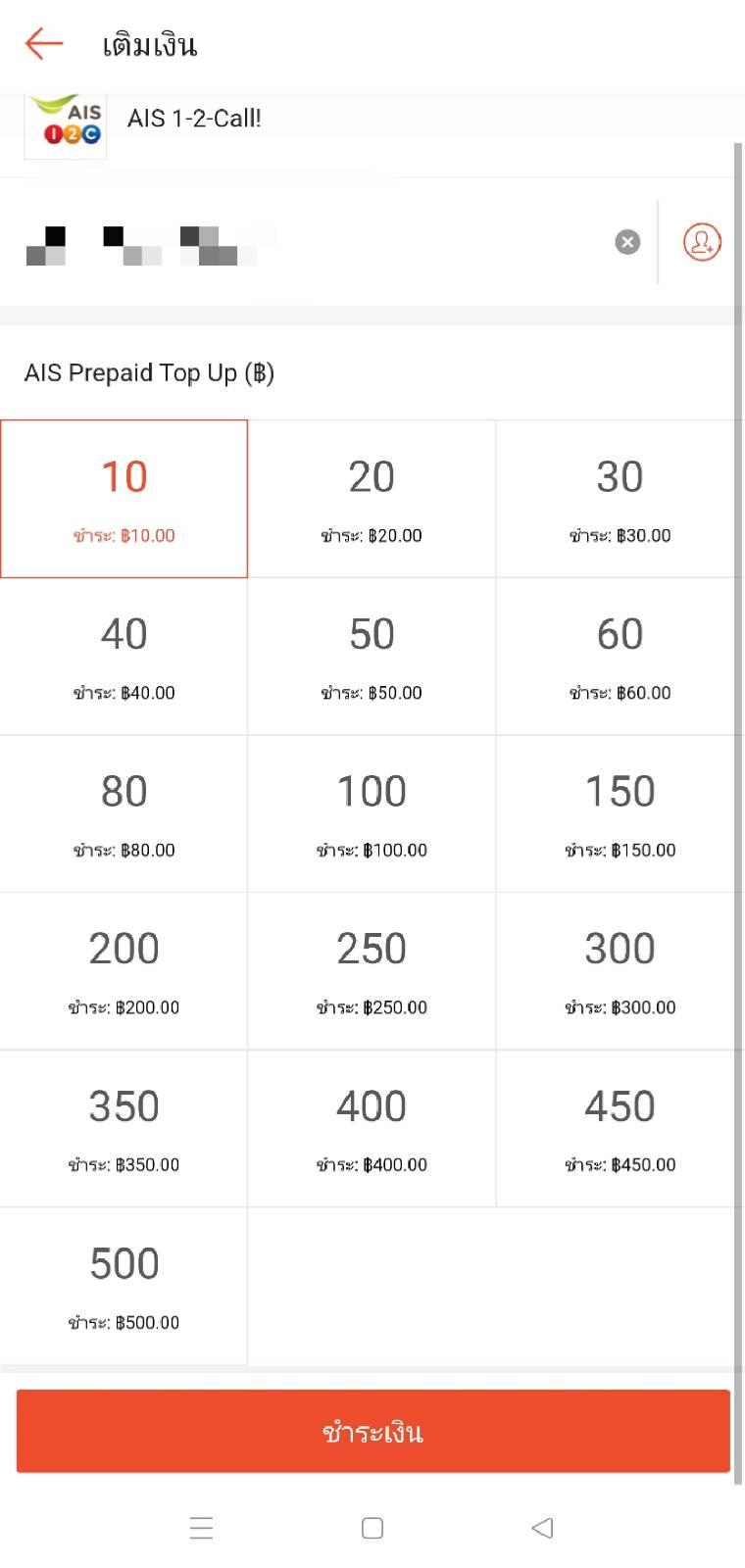745x1568 pixels.
Task: Choose the 50 baht top-up amount
Action: 372,657
